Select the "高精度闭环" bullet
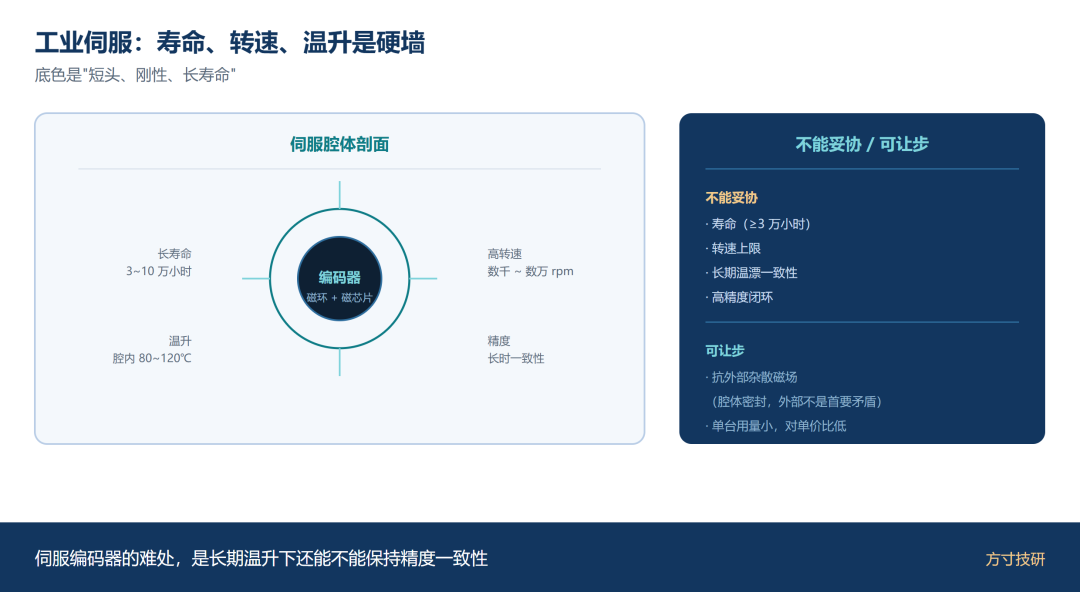The width and height of the screenshot is (1080, 592). coord(739,297)
